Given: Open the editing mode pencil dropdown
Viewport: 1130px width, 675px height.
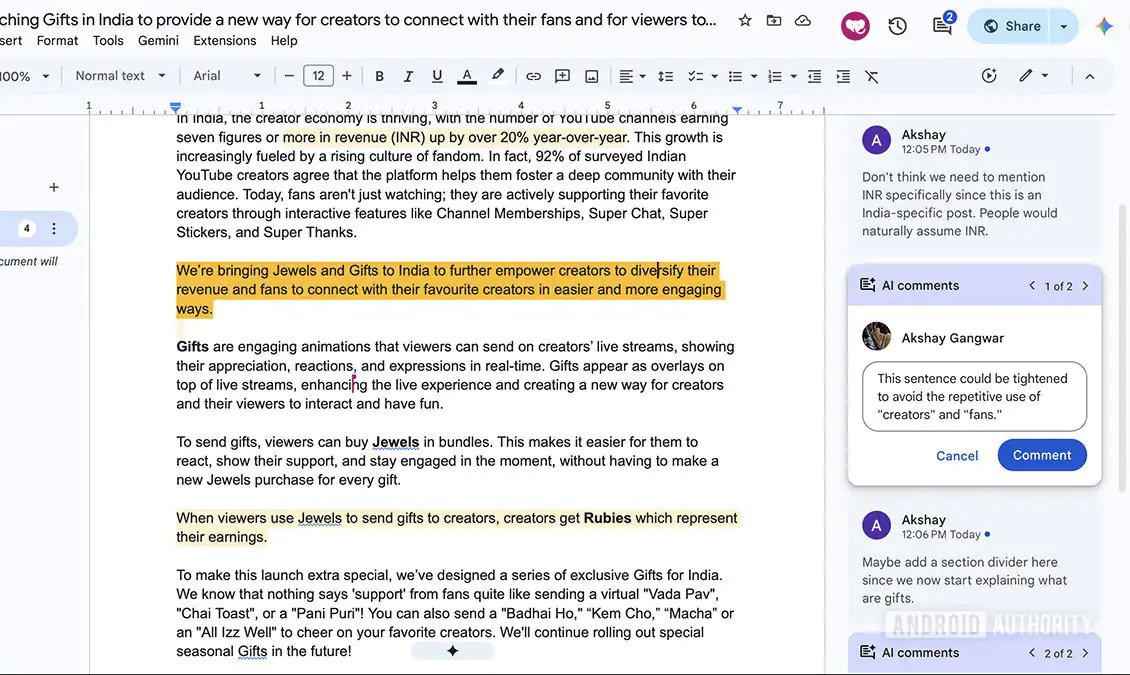Looking at the screenshot, I should coord(1033,76).
